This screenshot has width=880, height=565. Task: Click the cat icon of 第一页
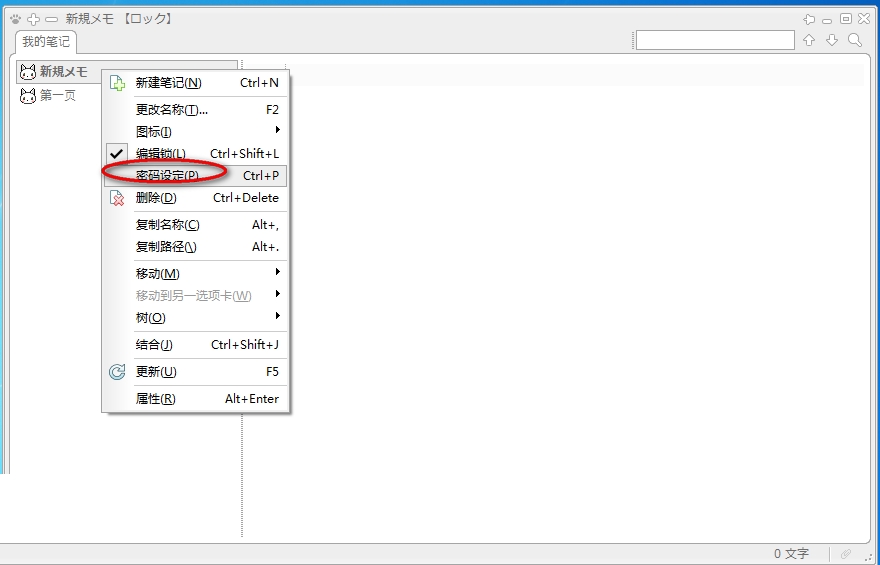[28, 95]
